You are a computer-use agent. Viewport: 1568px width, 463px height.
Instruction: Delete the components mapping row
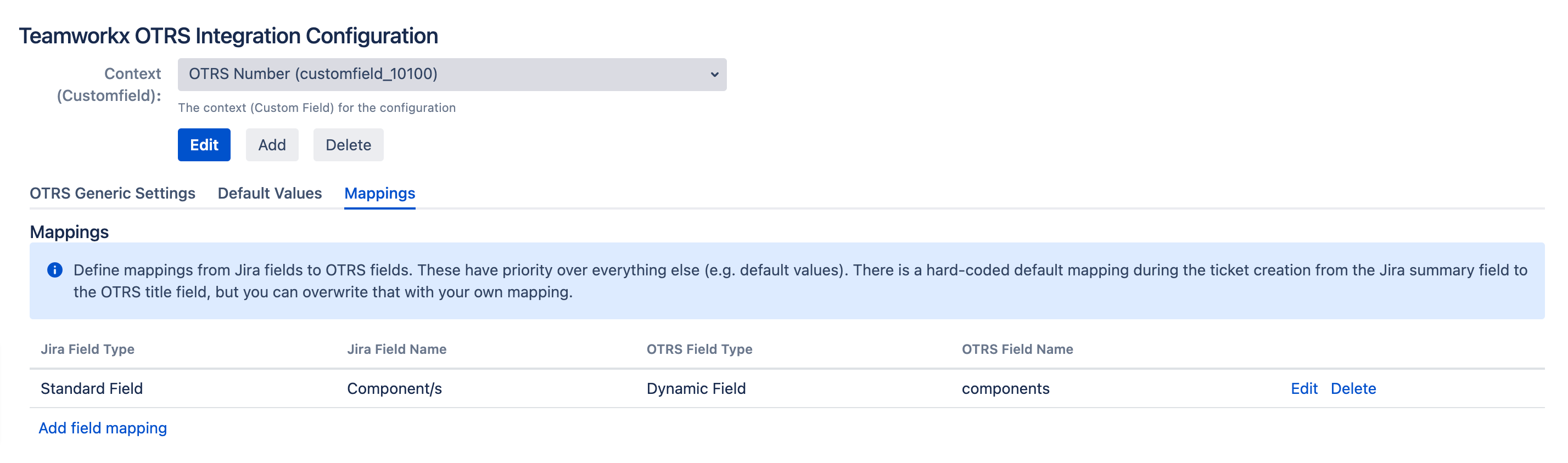[x=1353, y=389]
